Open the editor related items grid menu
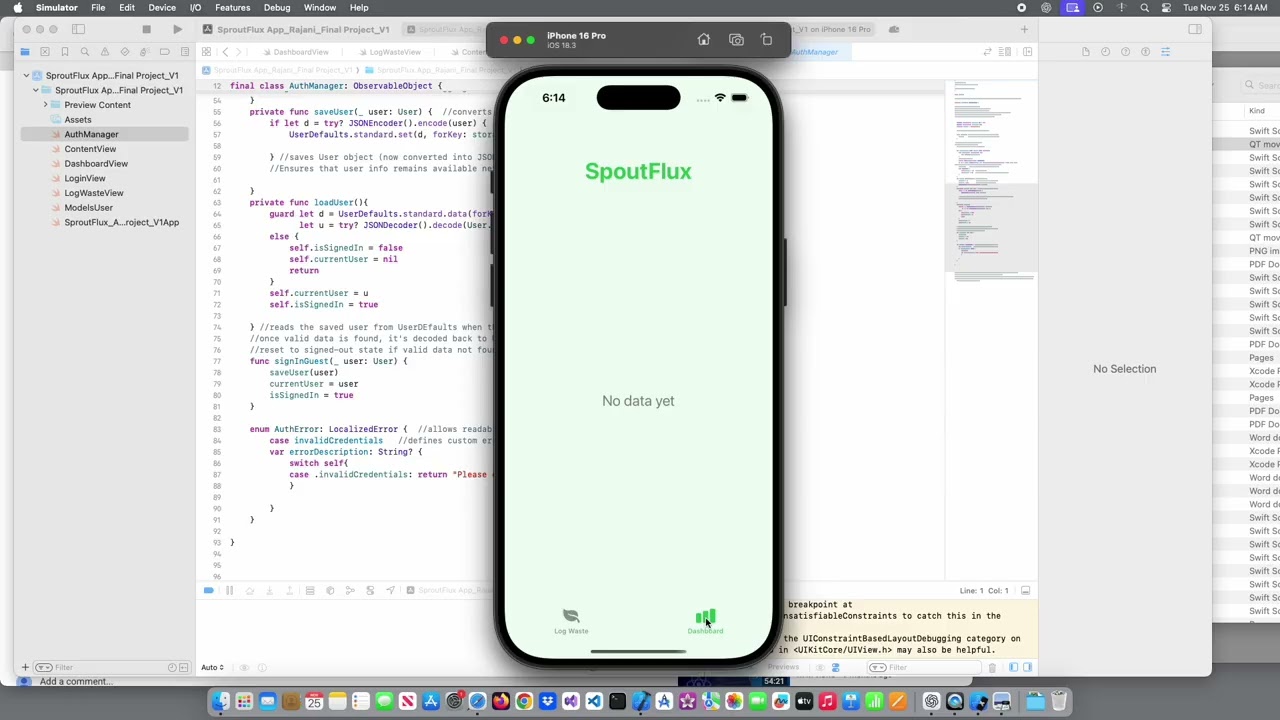The width and height of the screenshot is (1280, 720). tap(206, 52)
